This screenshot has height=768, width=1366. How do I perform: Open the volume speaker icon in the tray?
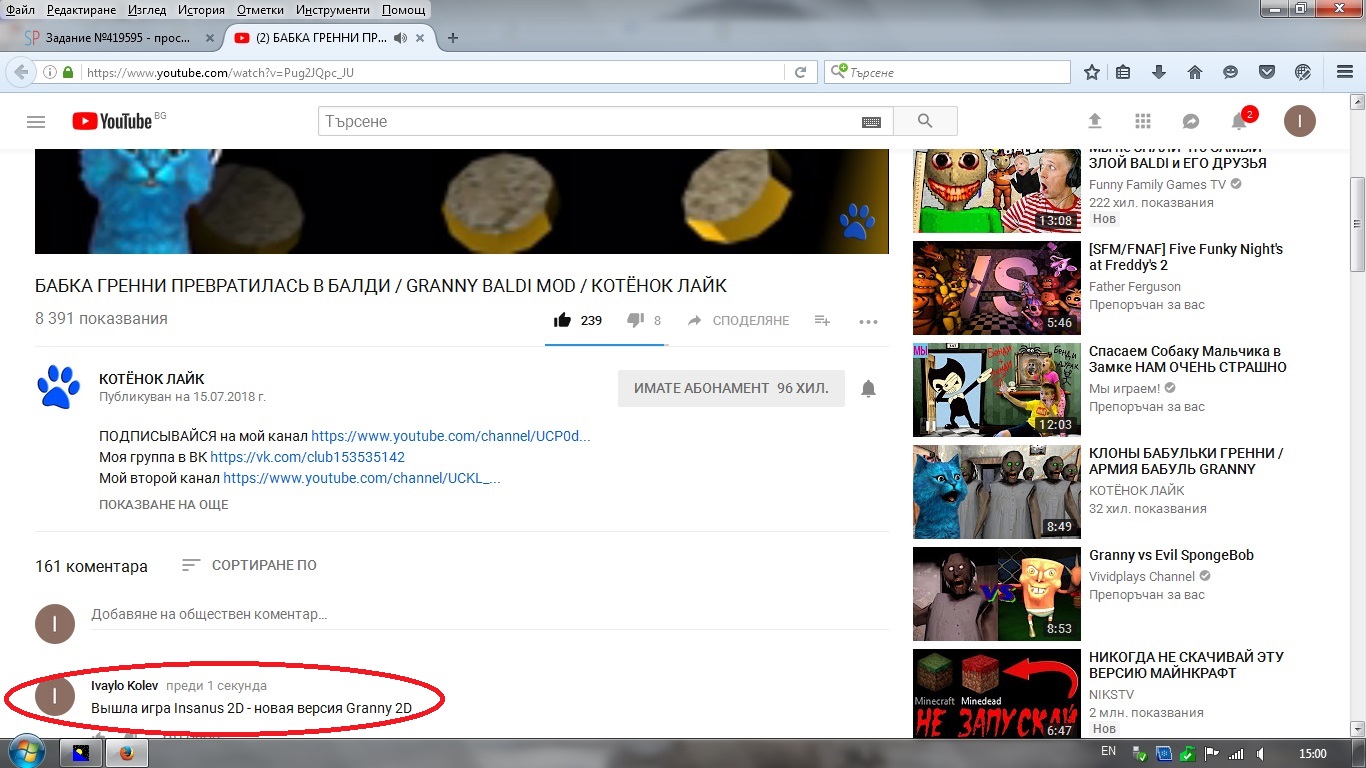pos(1262,753)
